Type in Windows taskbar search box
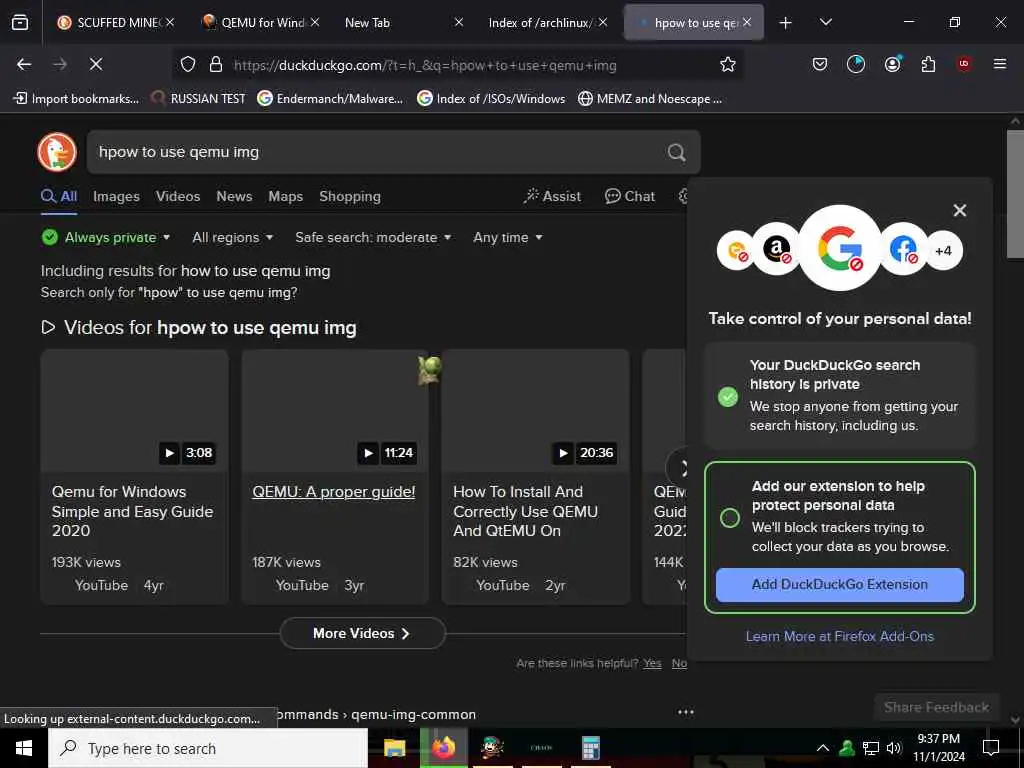Image resolution: width=1024 pixels, height=768 pixels. 208,748
